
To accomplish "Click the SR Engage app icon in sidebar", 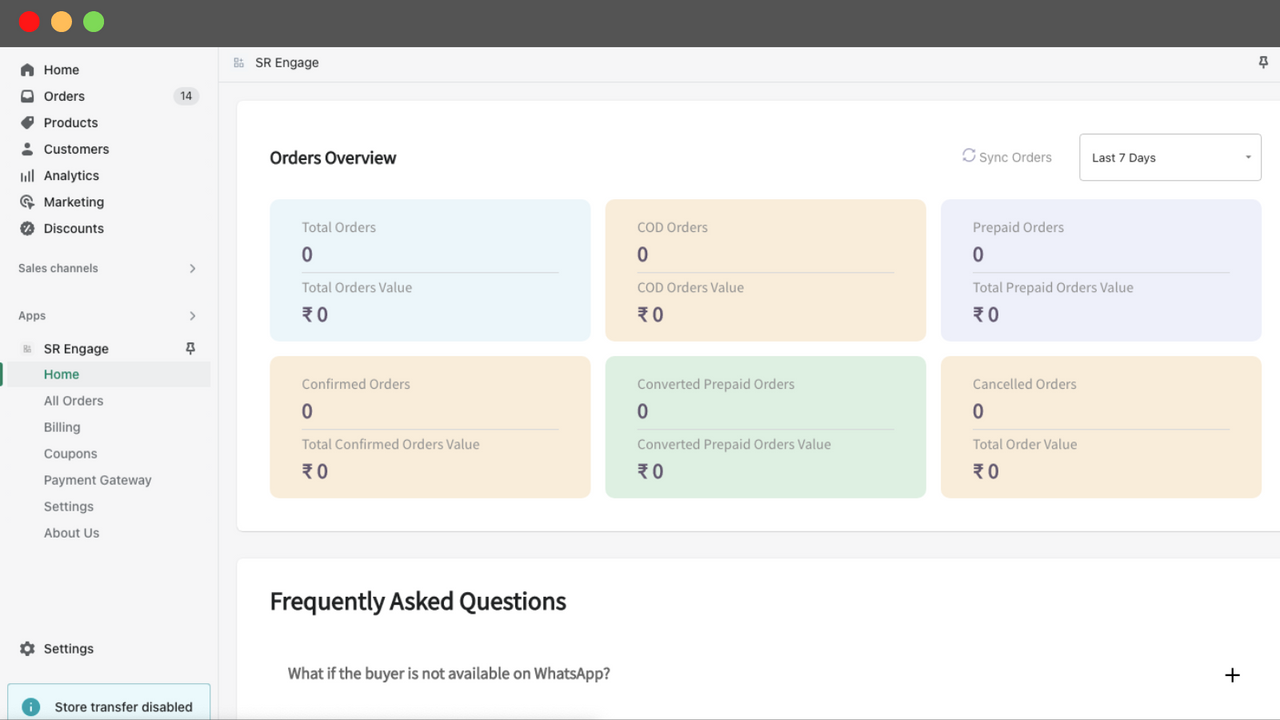I will click(27, 349).
